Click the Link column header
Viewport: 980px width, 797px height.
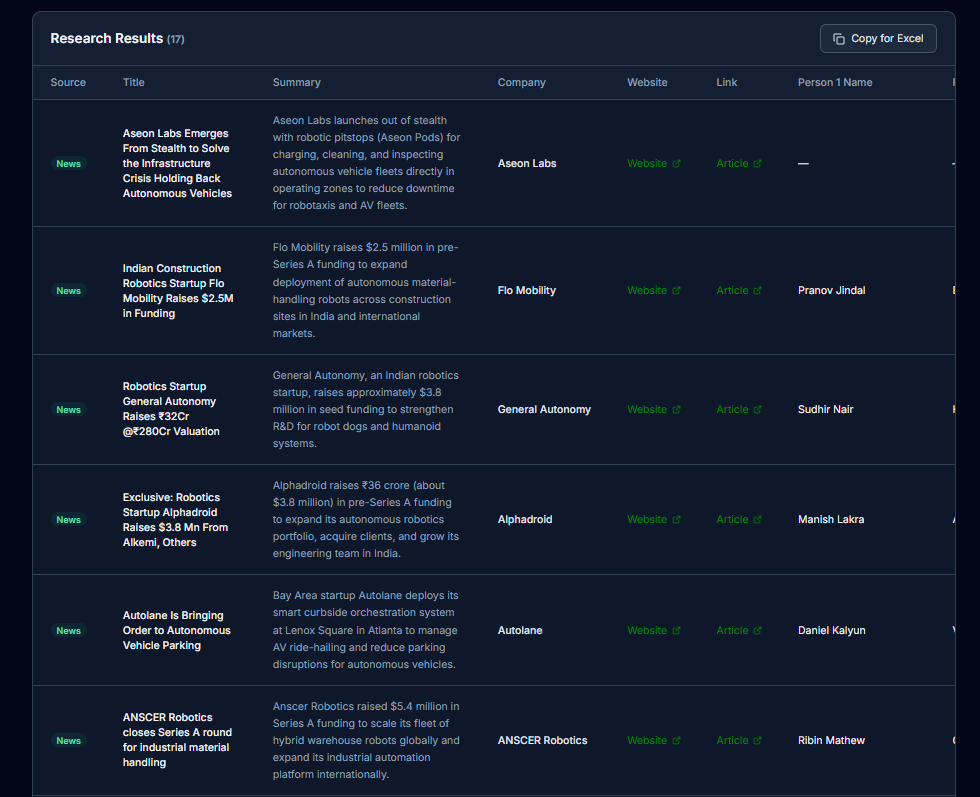tap(726, 83)
